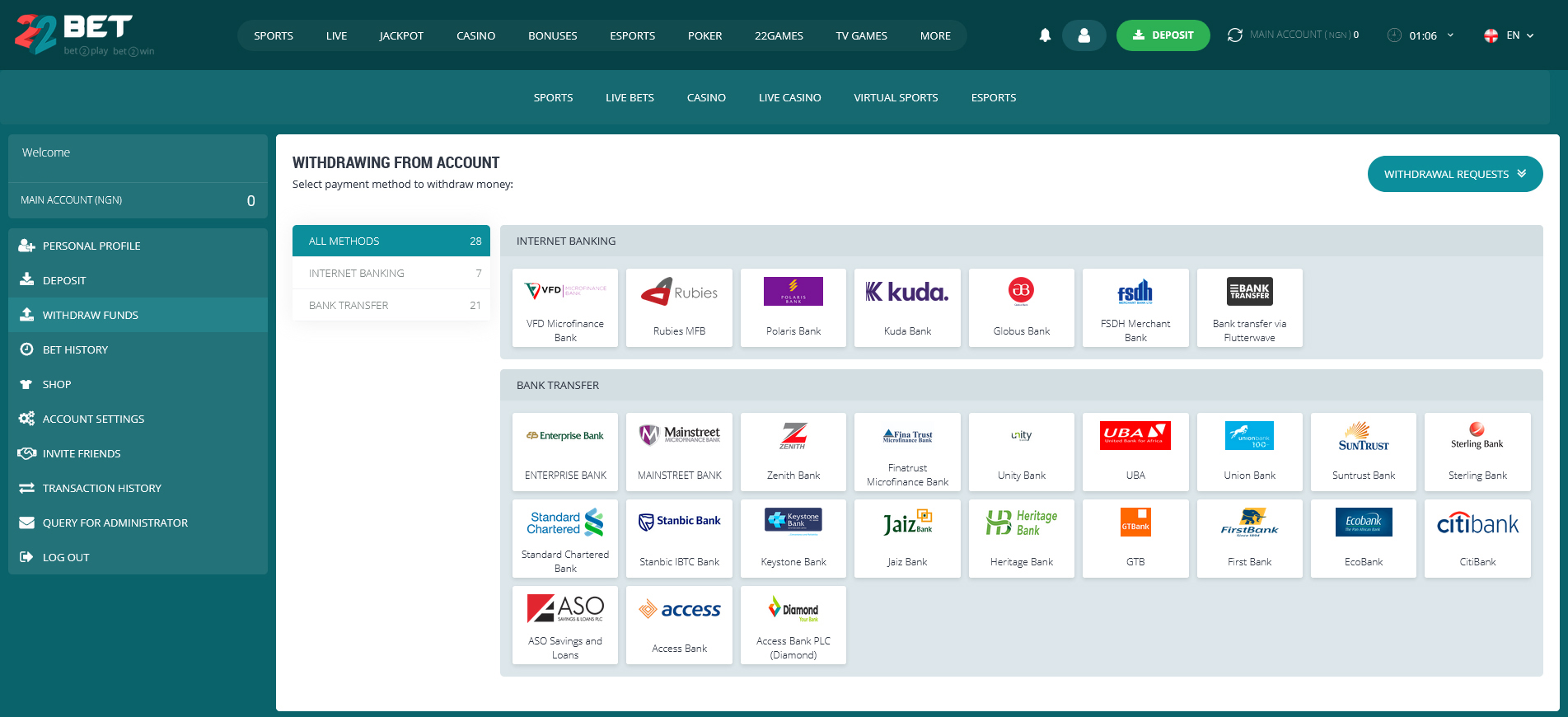Open the time 01:06 dropdown
The width and height of the screenshot is (1568, 717).
click(x=1421, y=35)
